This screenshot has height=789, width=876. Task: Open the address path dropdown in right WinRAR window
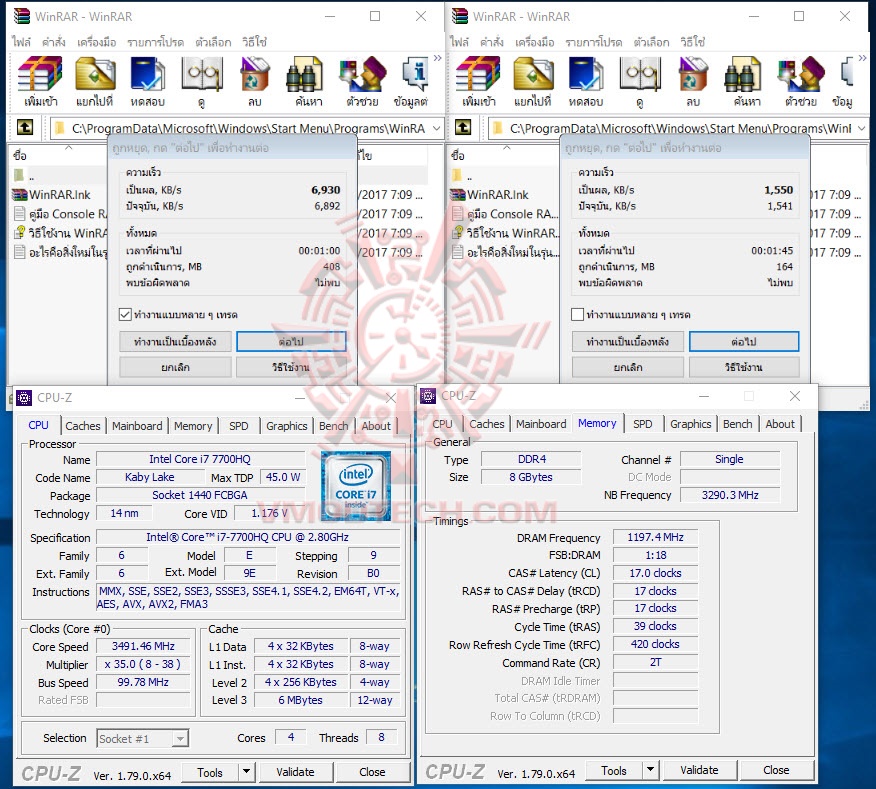861,129
